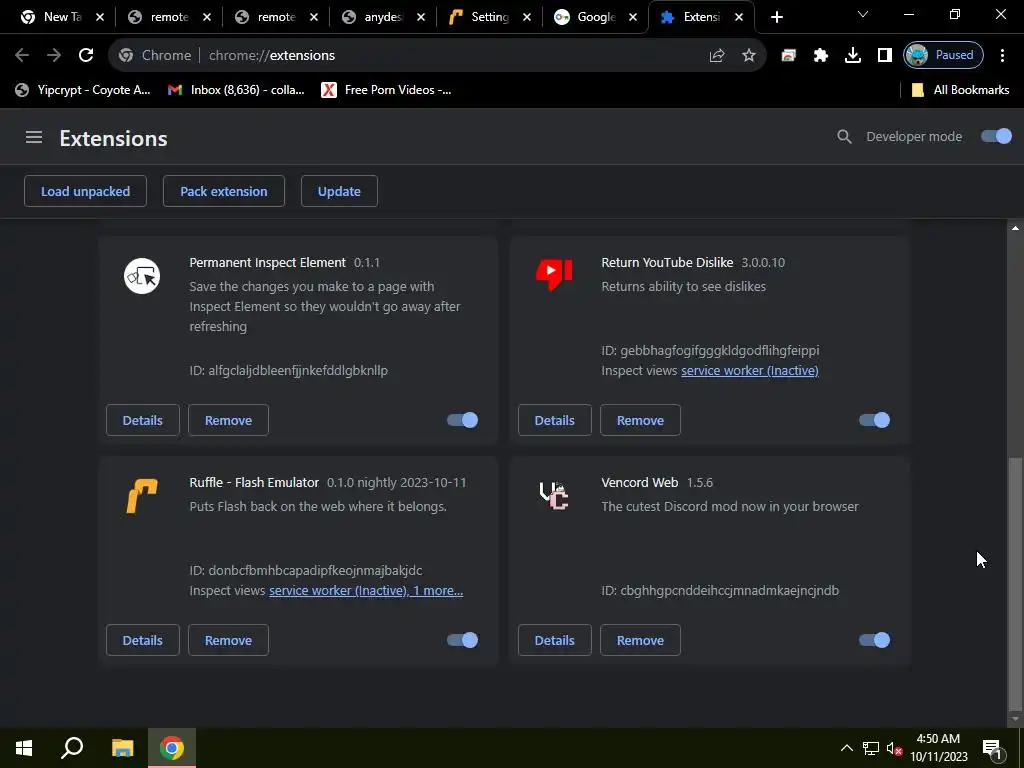
Task: Reload the extensions page
Action: (86, 56)
